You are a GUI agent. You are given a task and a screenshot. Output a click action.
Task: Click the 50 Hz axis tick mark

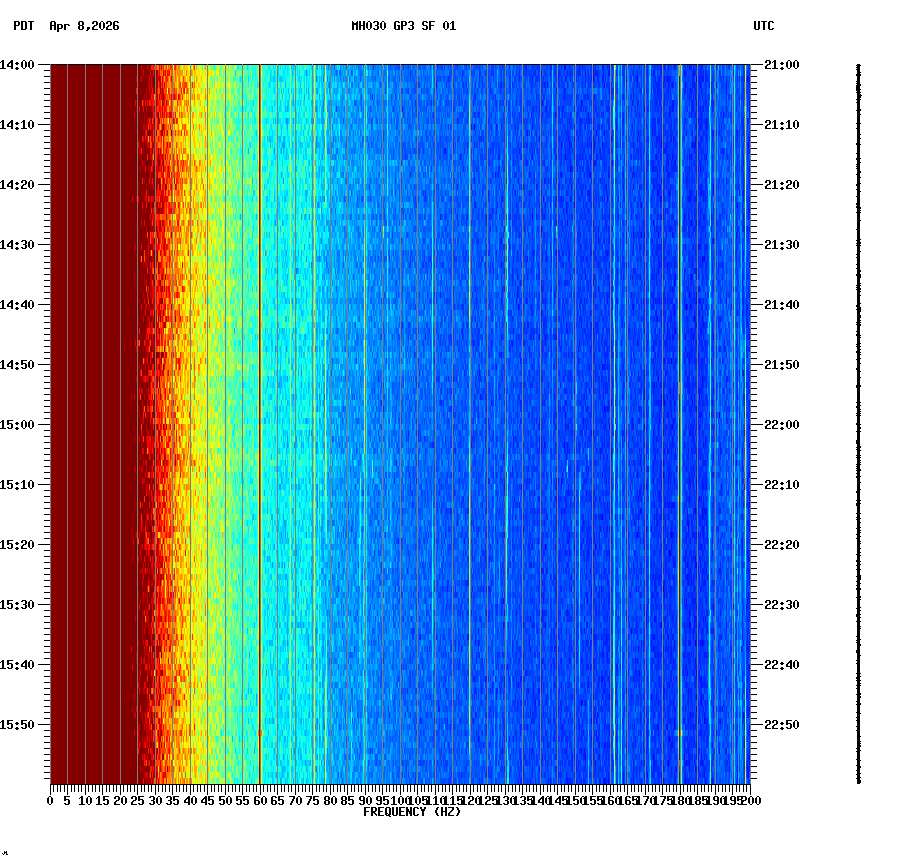pyautogui.click(x=224, y=790)
